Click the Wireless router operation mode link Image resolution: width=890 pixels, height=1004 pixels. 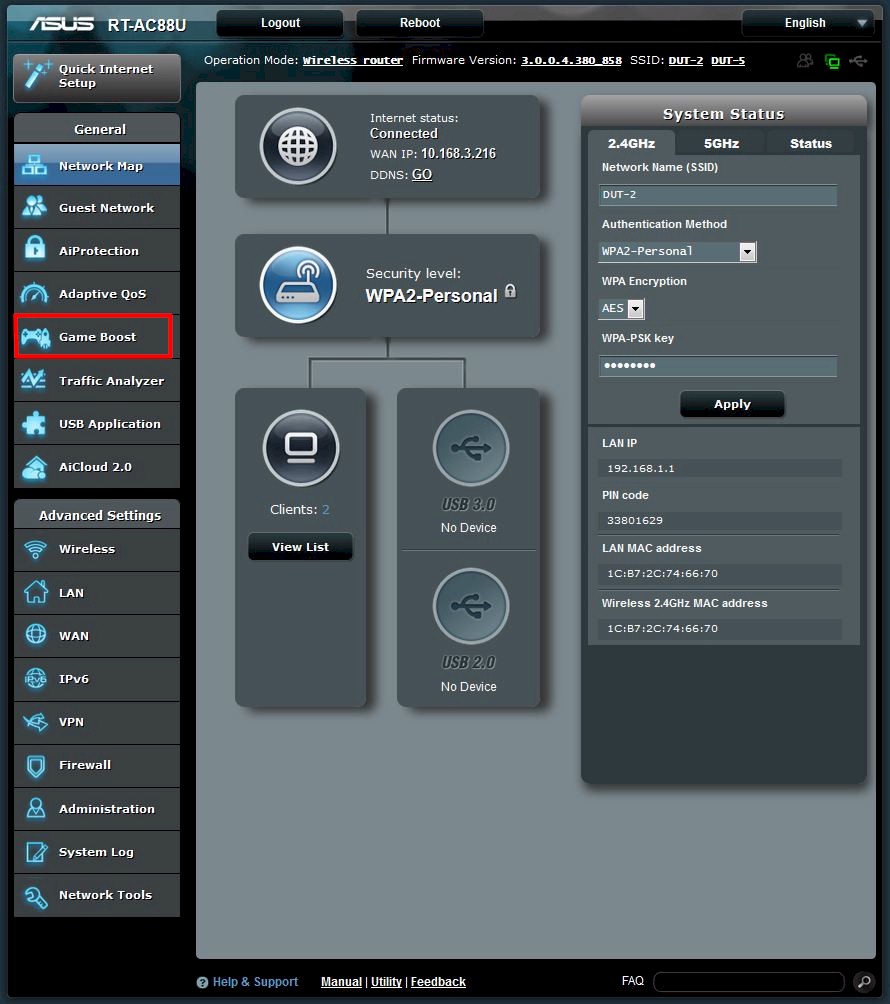click(353, 60)
